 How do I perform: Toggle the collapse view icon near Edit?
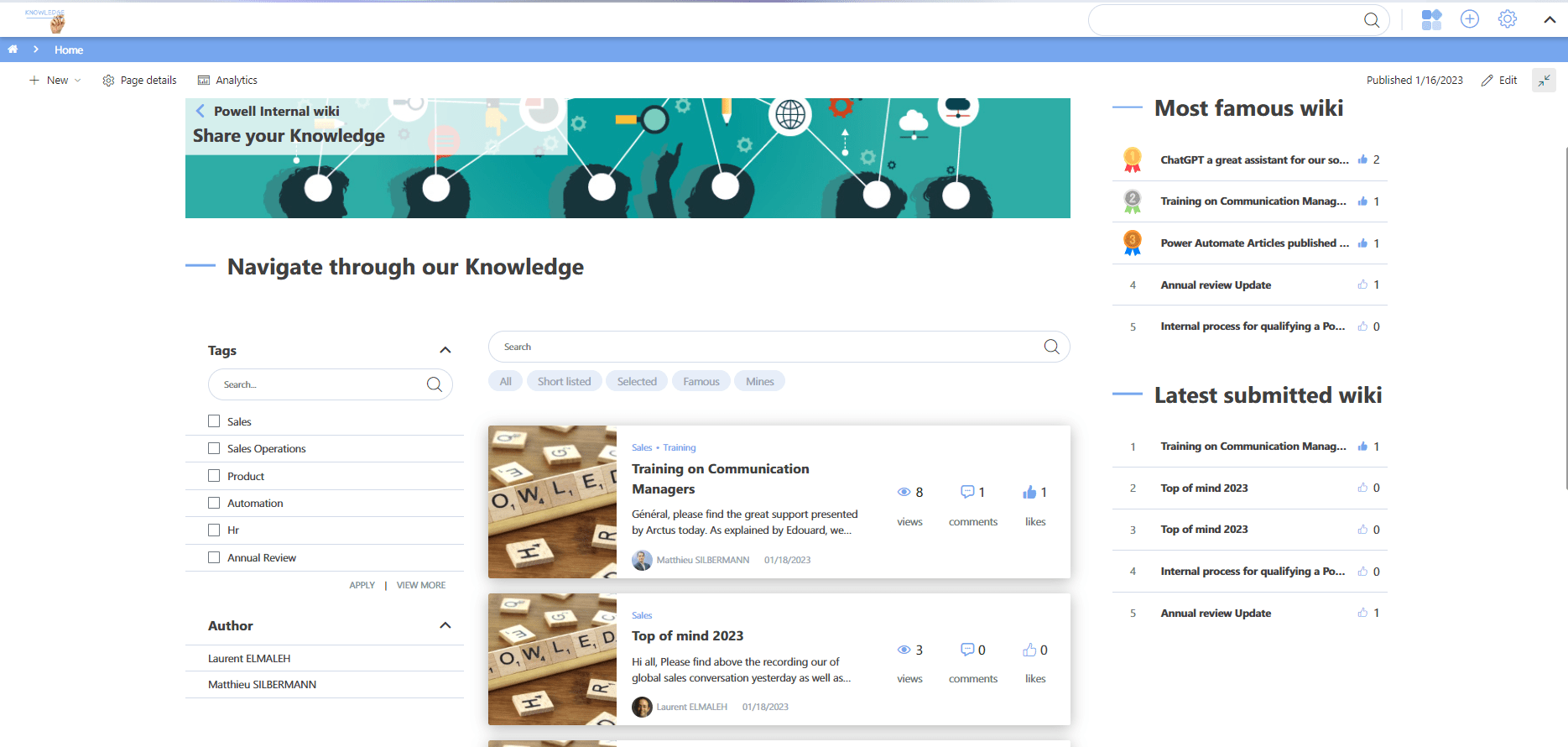tap(1544, 81)
